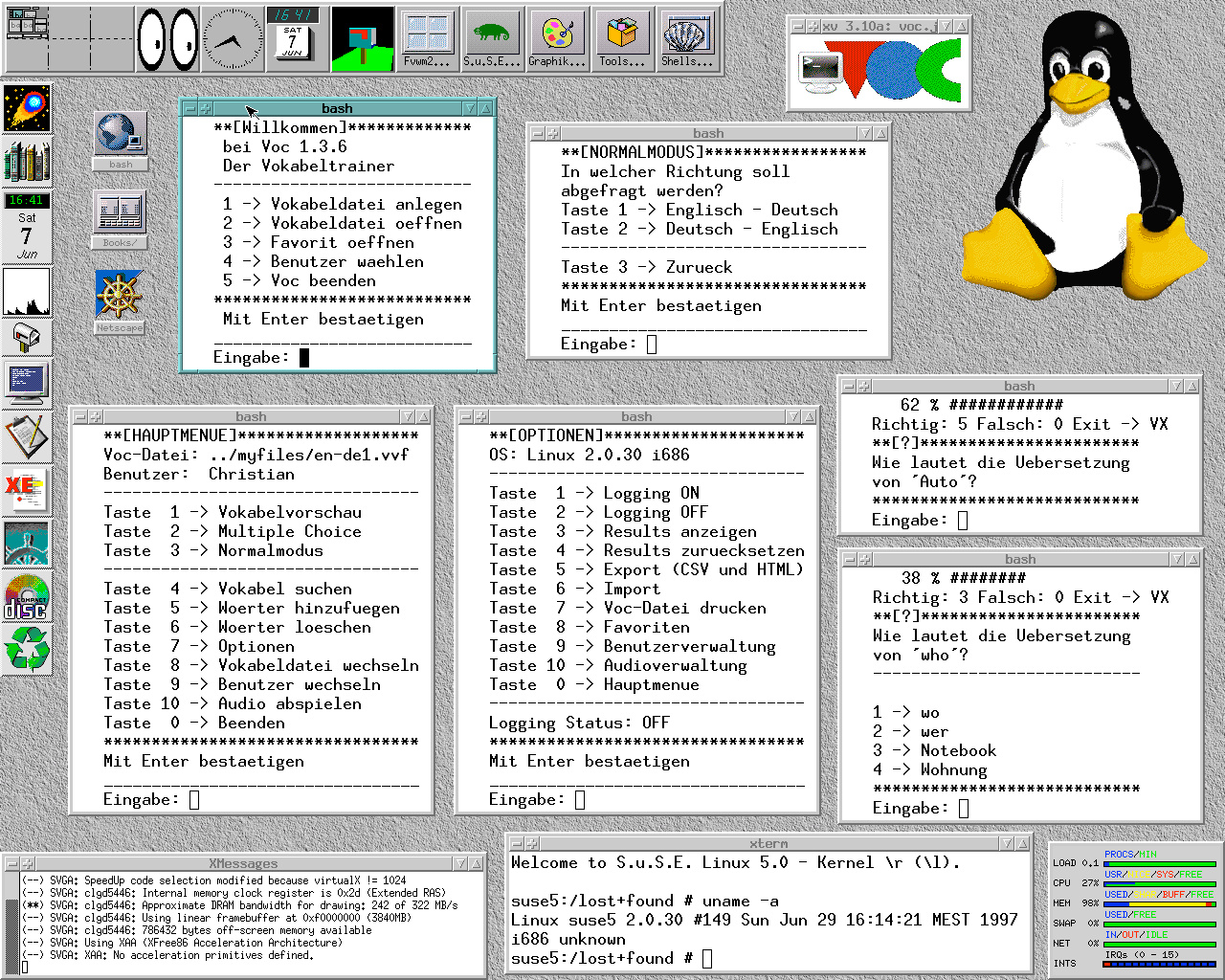Click the Eingabe field below the 'Auto' question
Screen dimensions: 1225x980
pyautogui.click(x=963, y=521)
